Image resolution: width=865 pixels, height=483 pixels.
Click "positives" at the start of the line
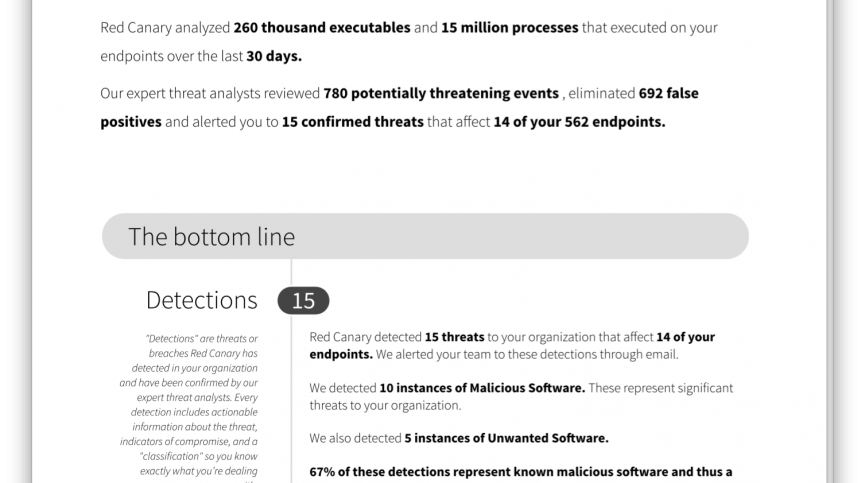pos(130,122)
